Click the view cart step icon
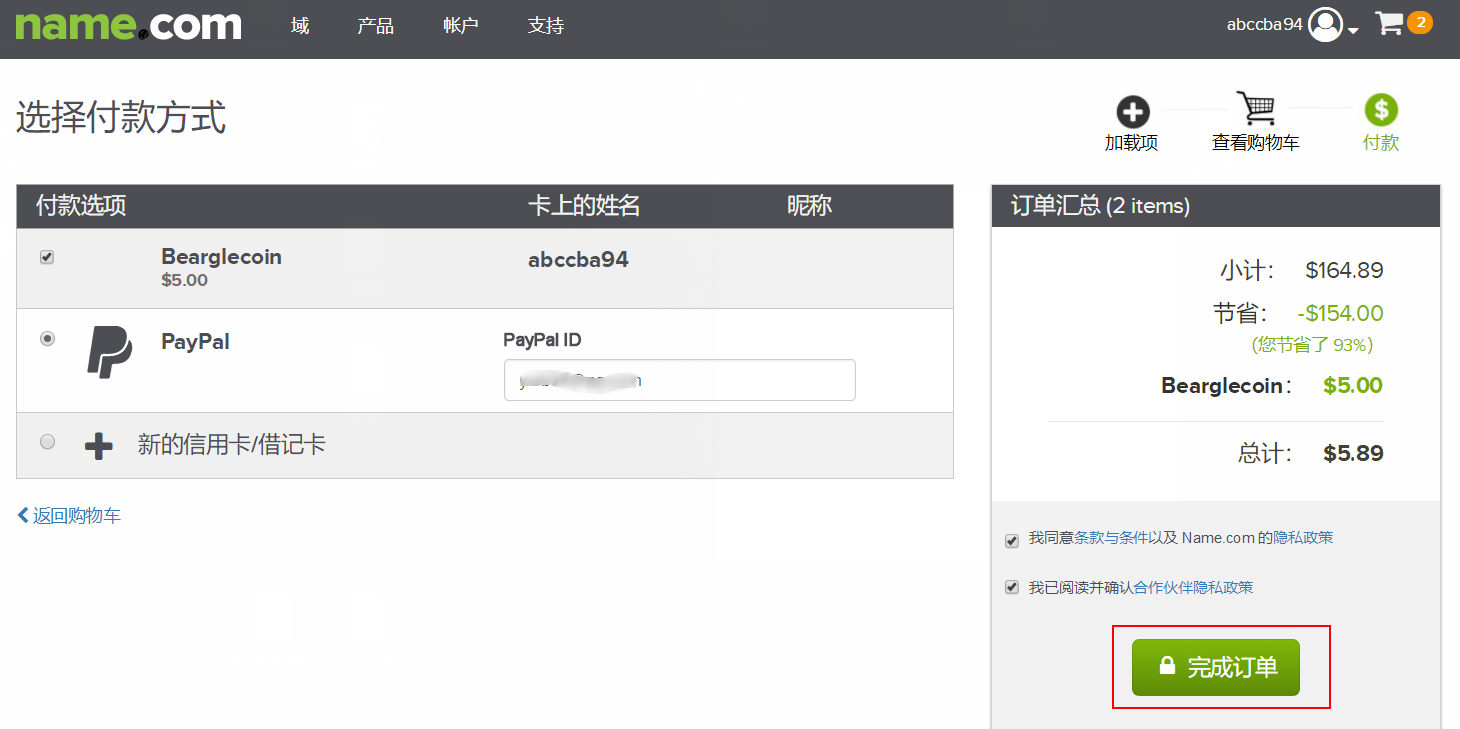 coord(1255,108)
